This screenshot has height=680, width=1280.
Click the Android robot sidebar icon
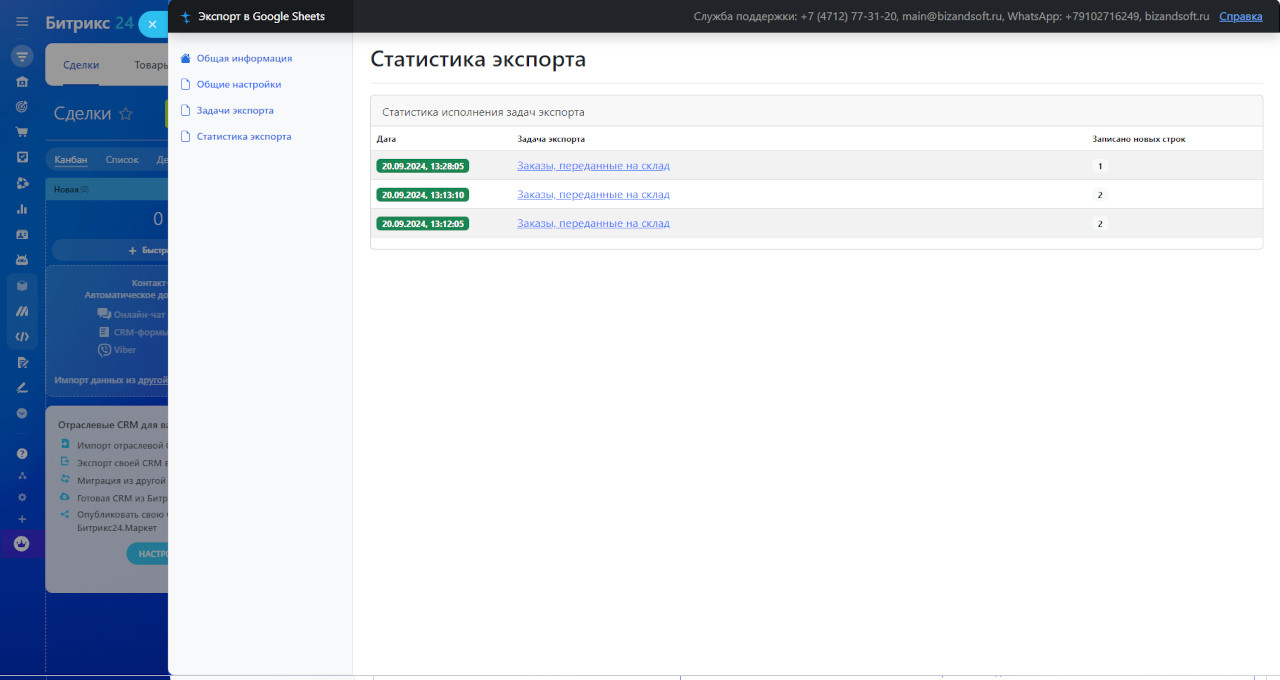pyautogui.click(x=22, y=260)
